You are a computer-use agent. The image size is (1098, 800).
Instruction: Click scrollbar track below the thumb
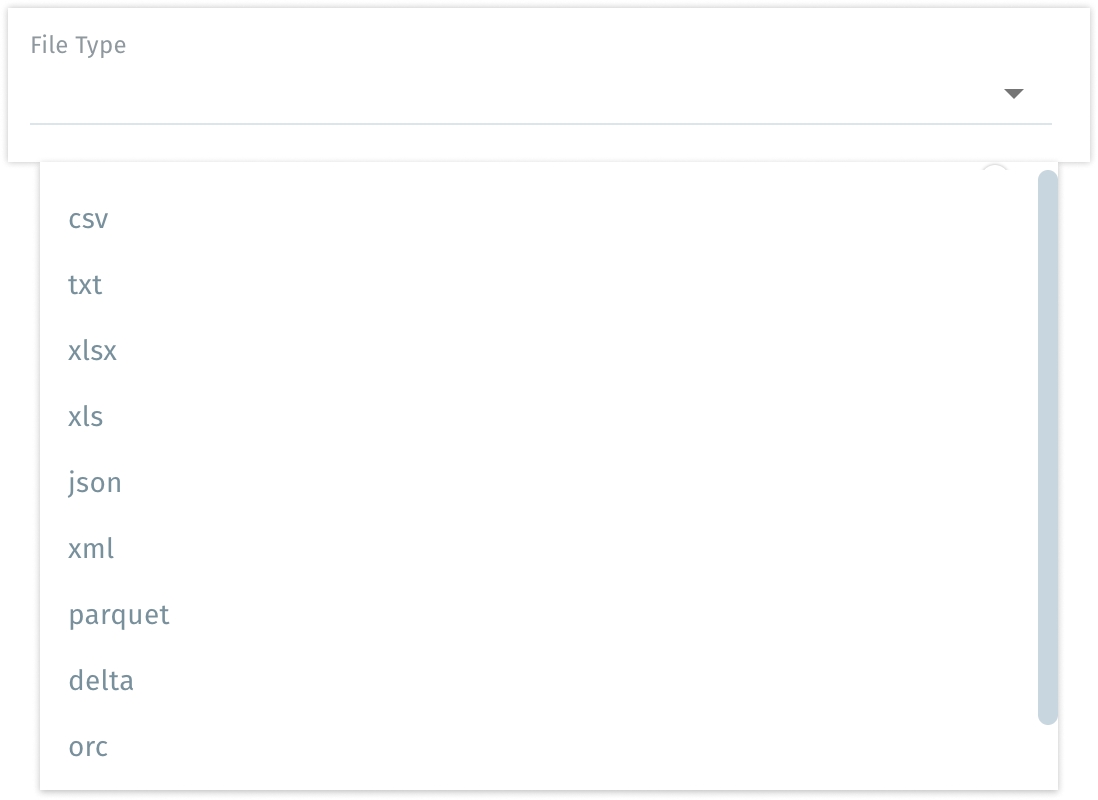[1047, 756]
